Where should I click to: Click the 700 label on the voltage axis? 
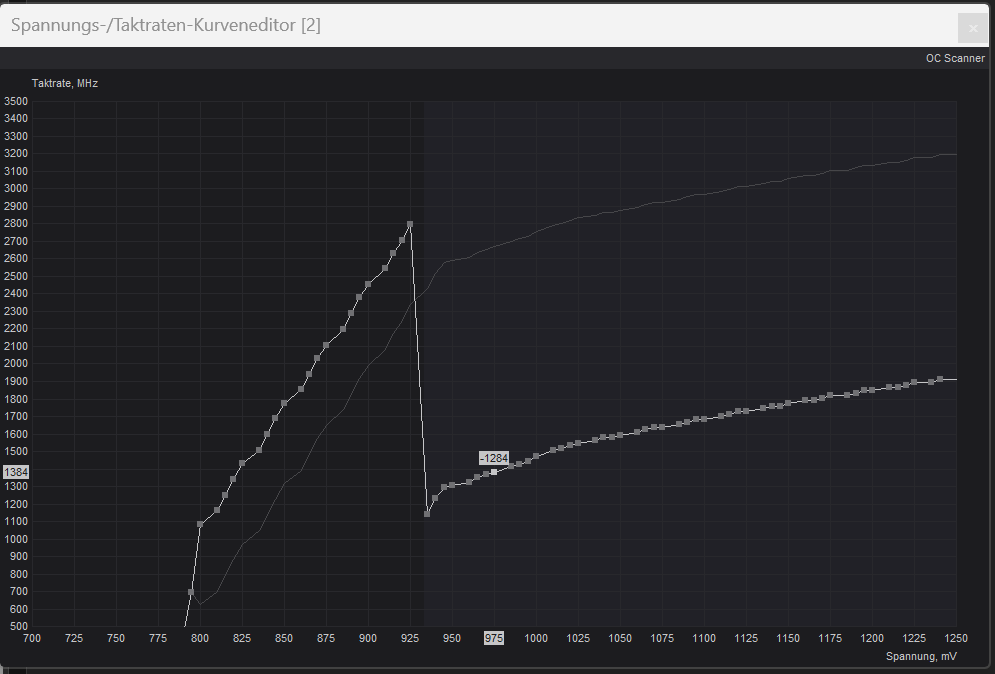click(32, 638)
